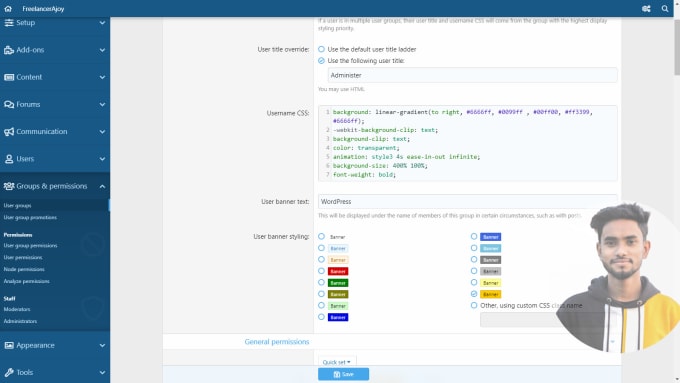Expand the Forums menu chevron
The height and width of the screenshot is (383, 680).
point(102,105)
